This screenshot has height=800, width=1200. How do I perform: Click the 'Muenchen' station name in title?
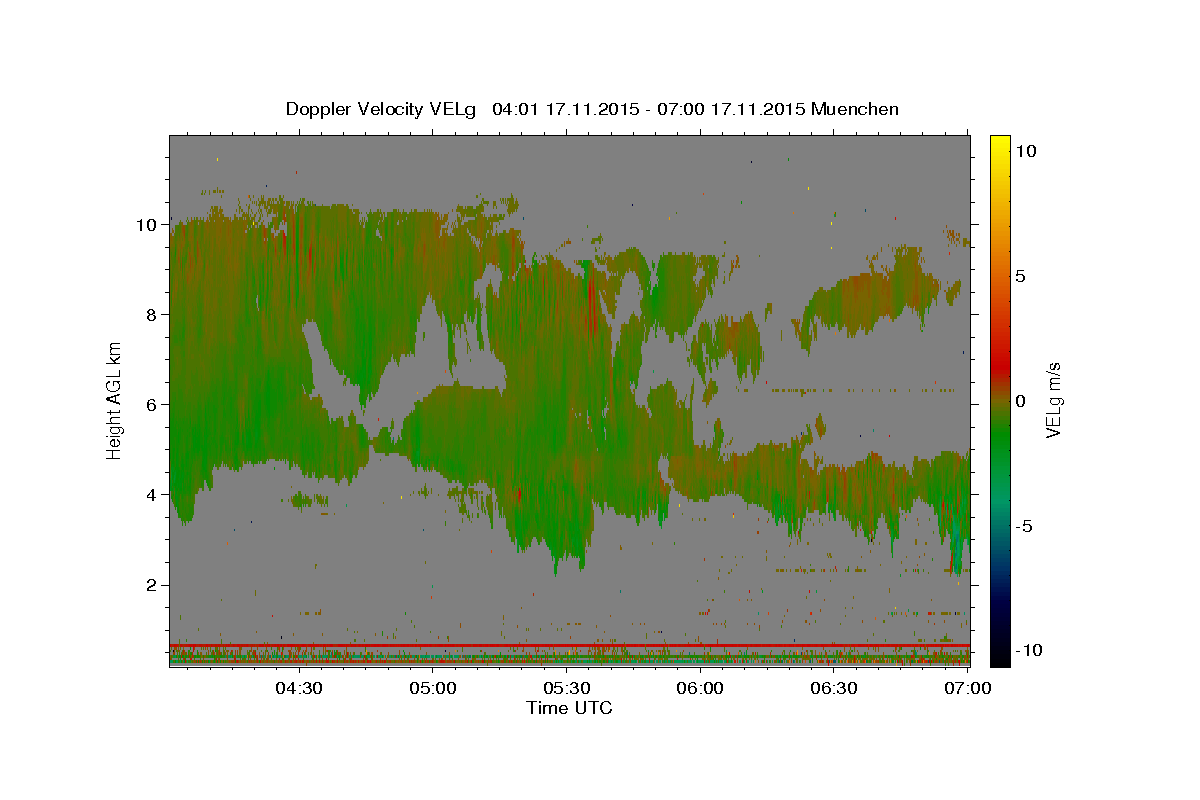point(855,109)
